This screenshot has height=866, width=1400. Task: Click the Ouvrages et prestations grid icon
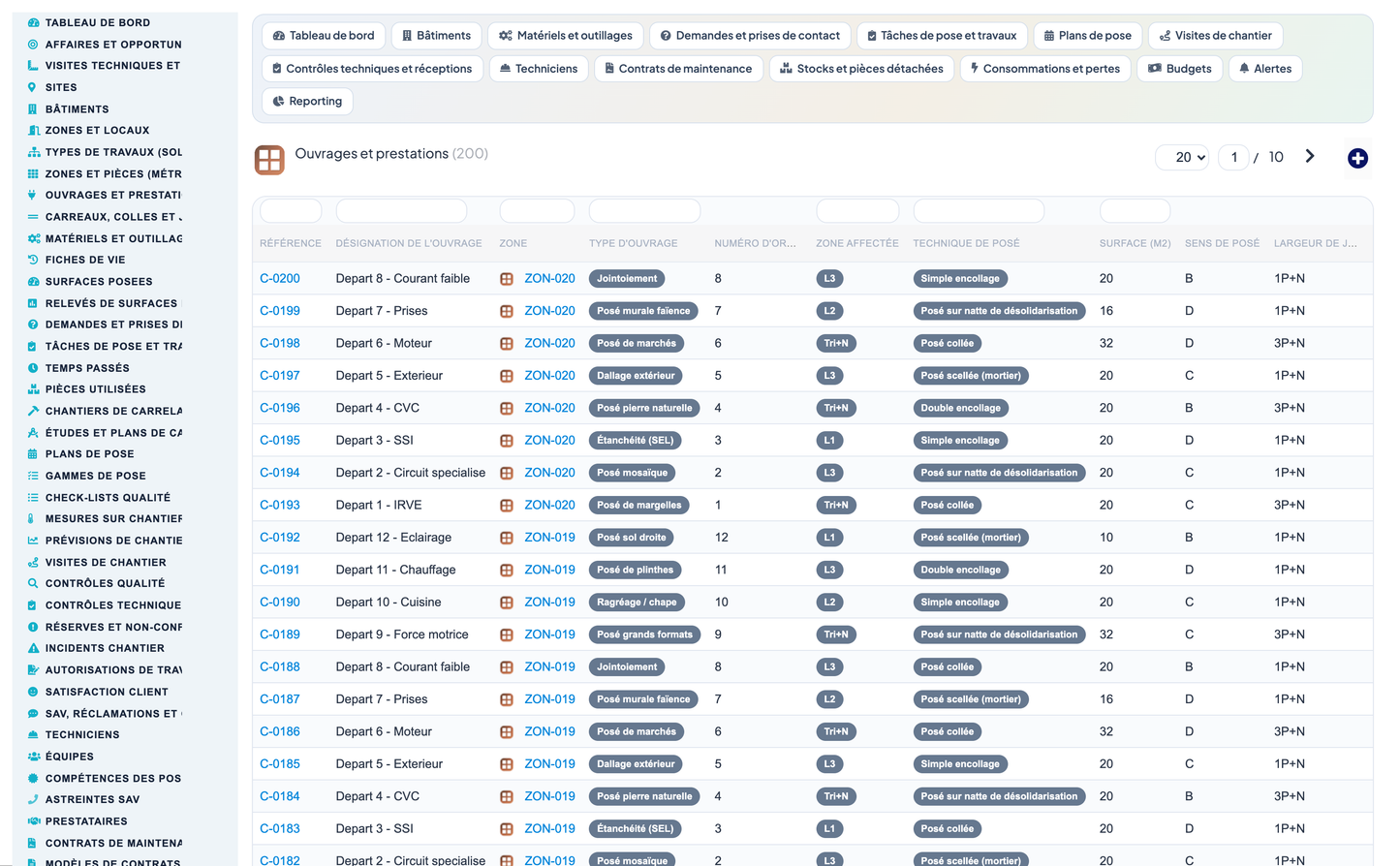(269, 160)
